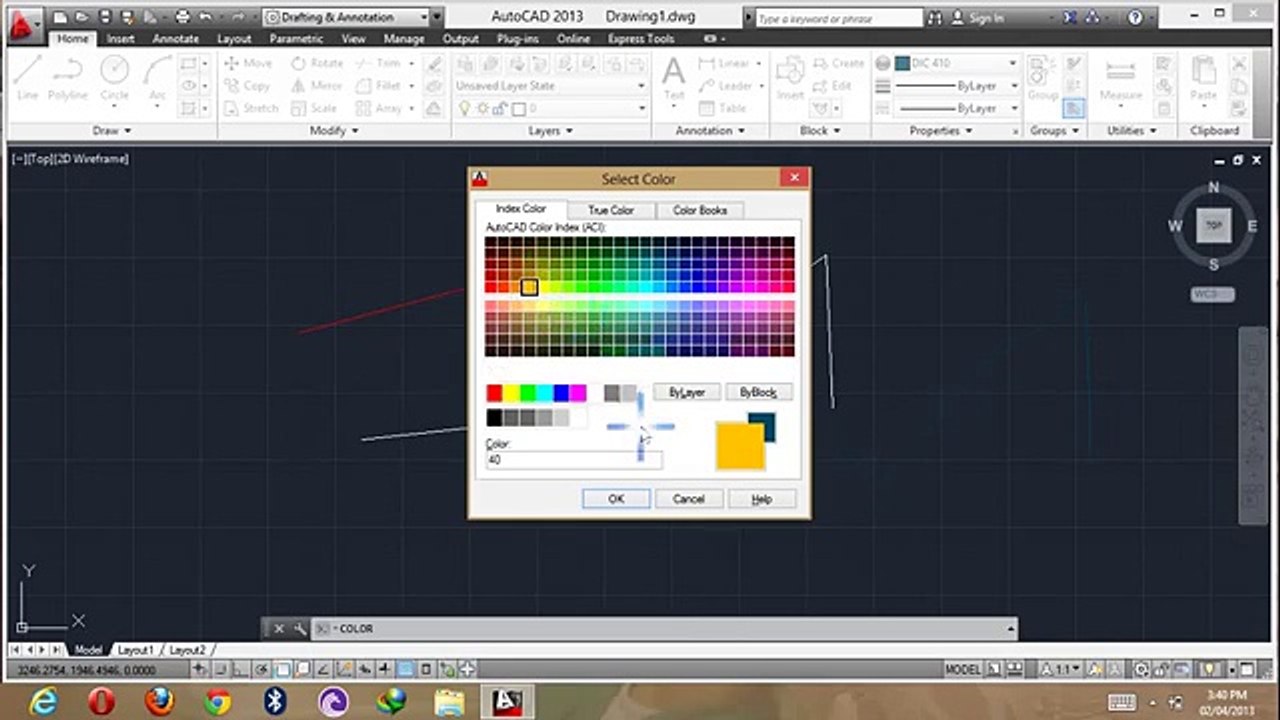Image resolution: width=1280 pixels, height=720 pixels.
Task: Click the Create block tool
Action: [x=838, y=63]
